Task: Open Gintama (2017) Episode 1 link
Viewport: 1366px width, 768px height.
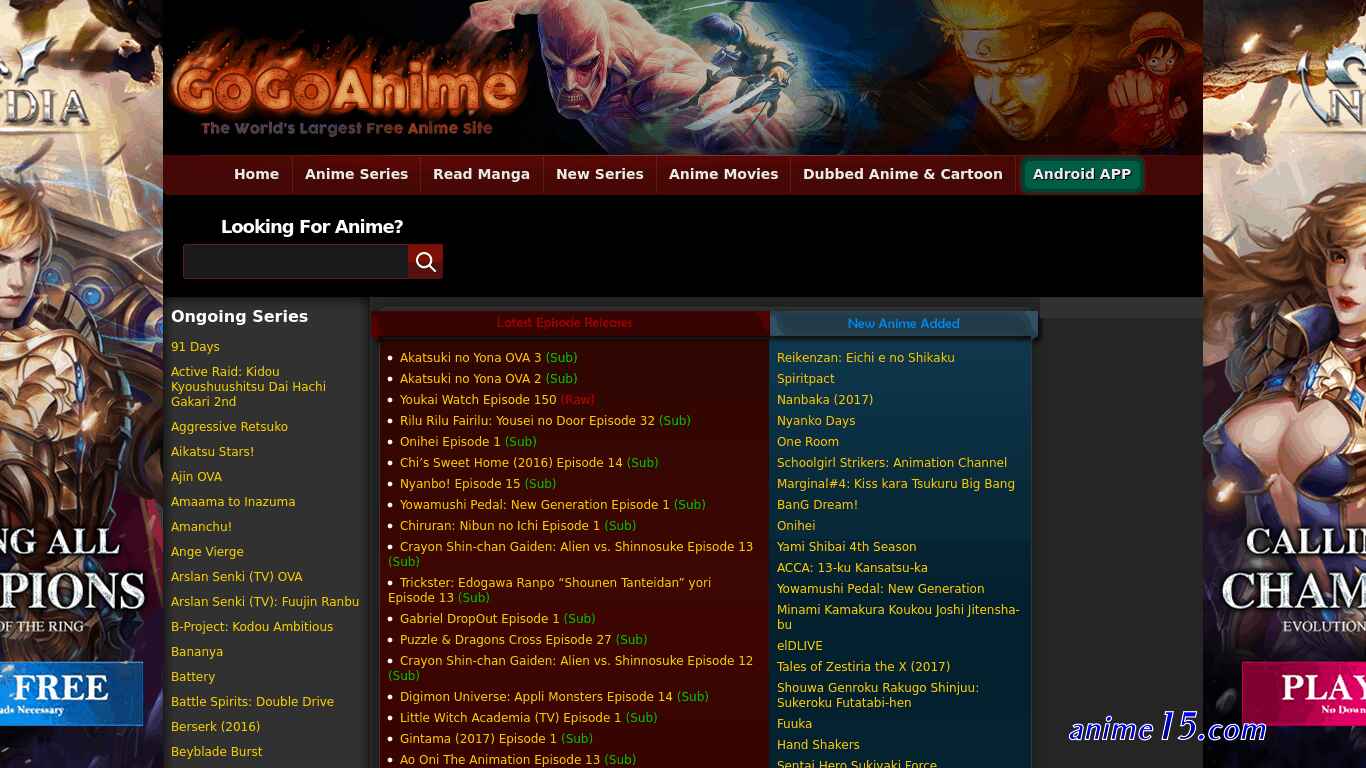Action: [x=478, y=738]
